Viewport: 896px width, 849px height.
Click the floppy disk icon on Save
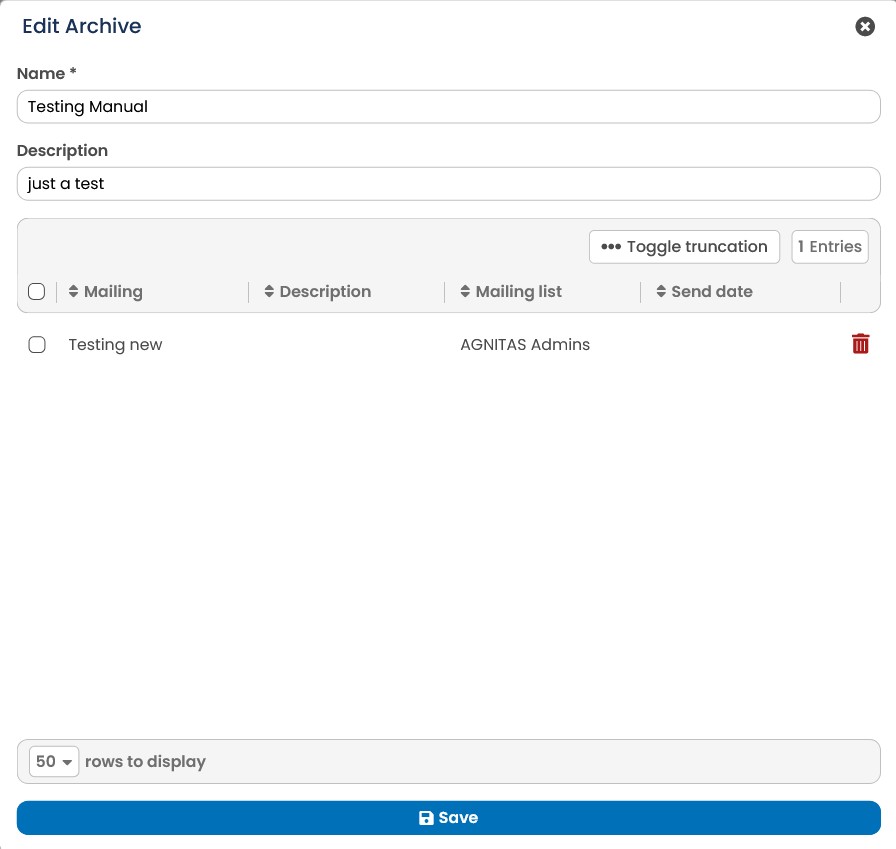click(x=426, y=818)
